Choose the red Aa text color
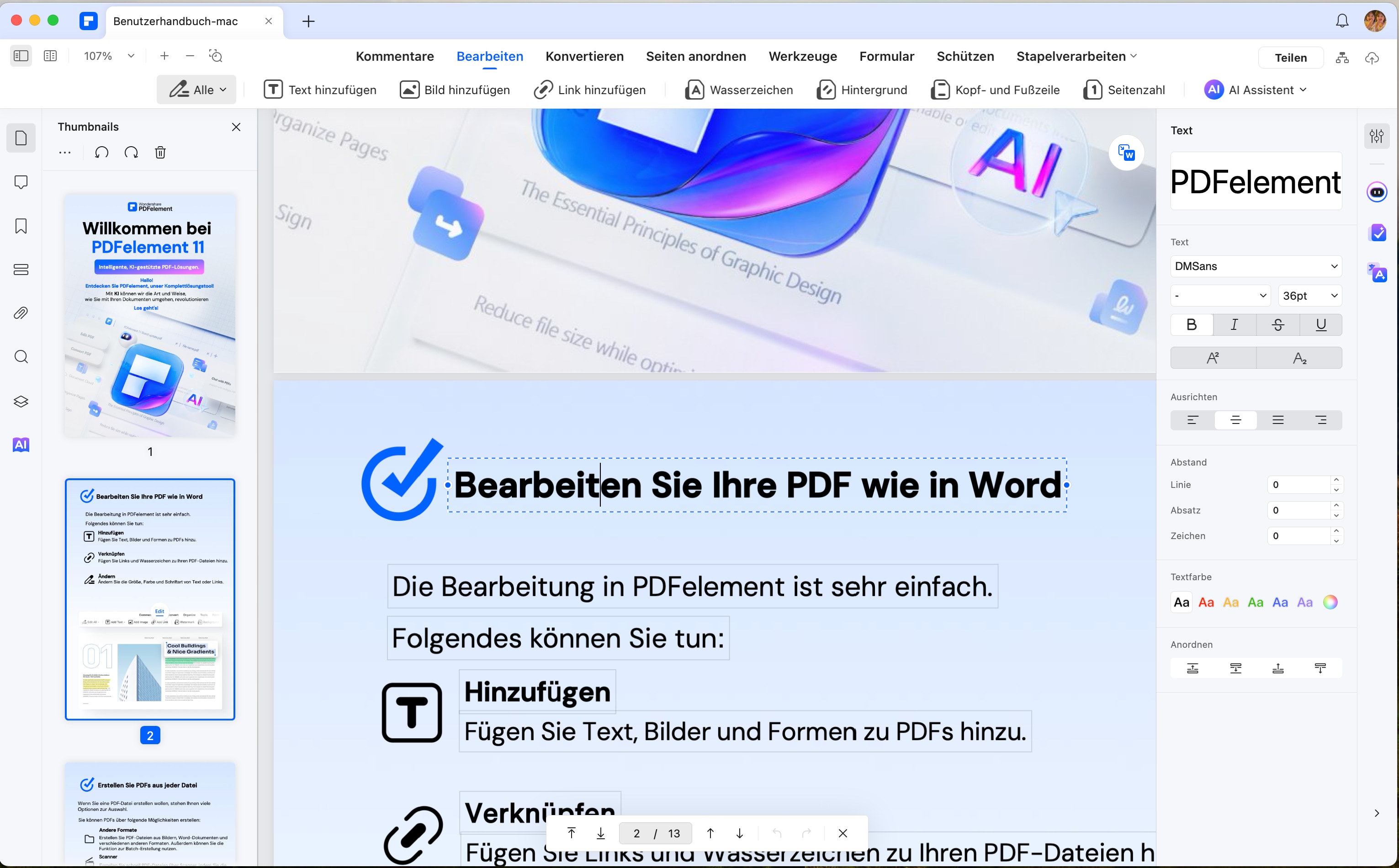This screenshot has height=868, width=1399. tap(1206, 602)
